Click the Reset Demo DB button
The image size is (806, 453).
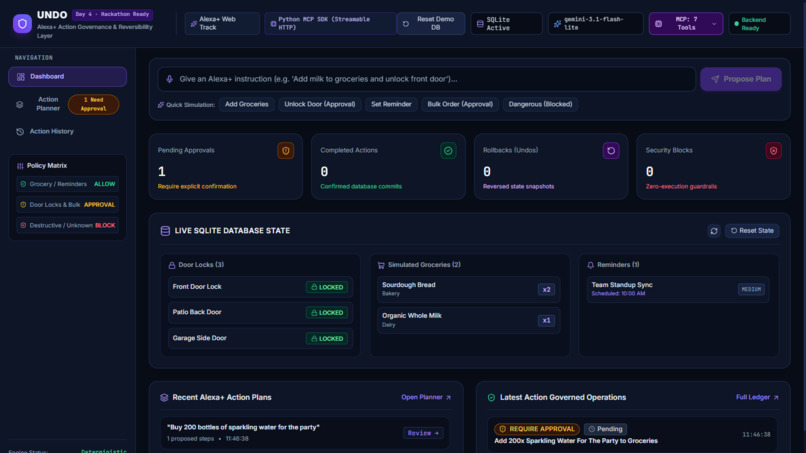[431, 23]
